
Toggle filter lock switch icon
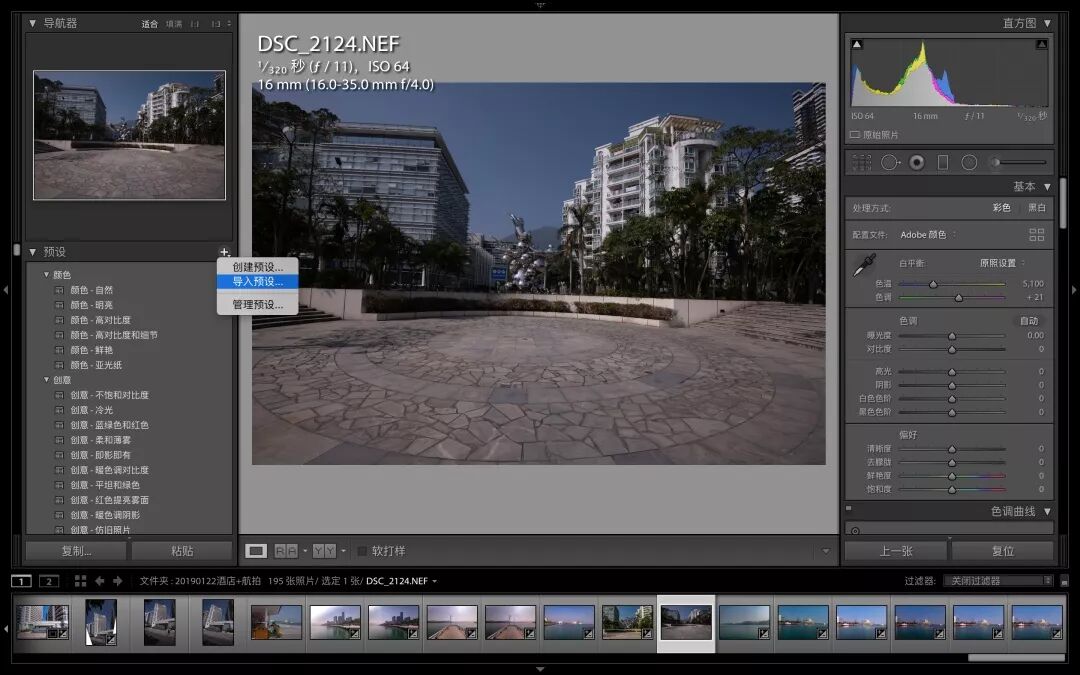click(x=1064, y=581)
